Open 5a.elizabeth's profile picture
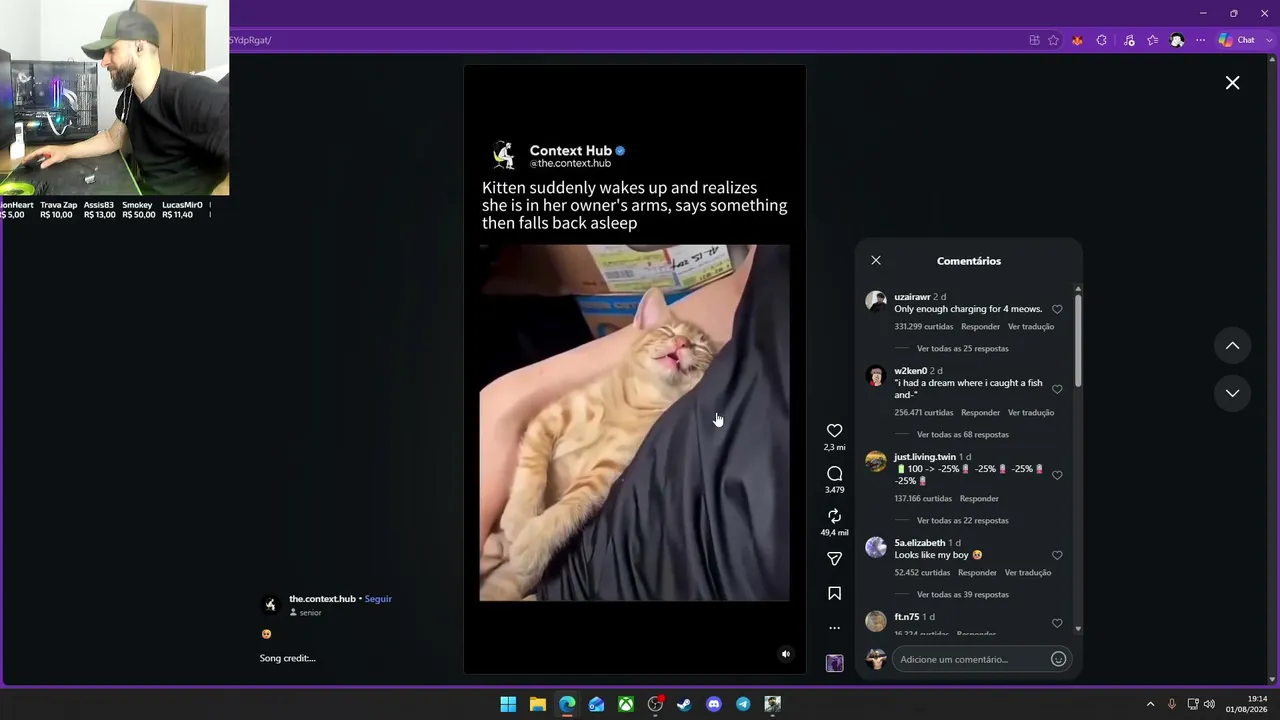 [876, 547]
